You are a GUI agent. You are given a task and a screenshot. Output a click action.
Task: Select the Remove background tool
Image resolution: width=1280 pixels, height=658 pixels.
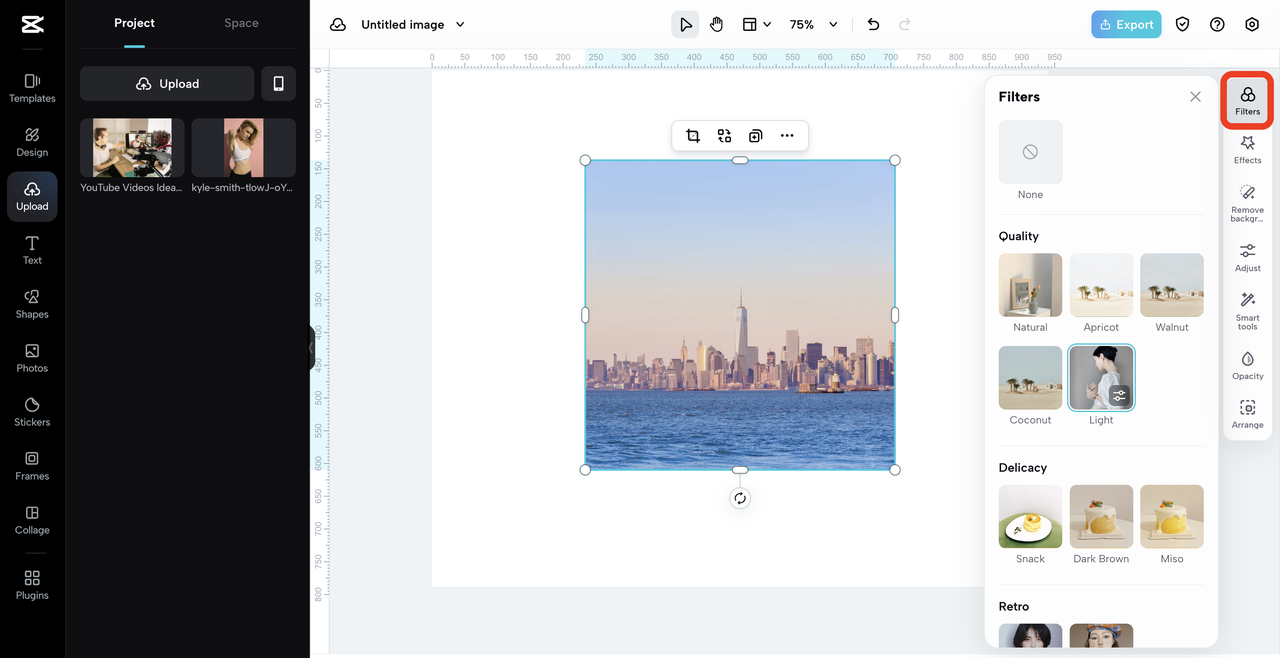1247,201
